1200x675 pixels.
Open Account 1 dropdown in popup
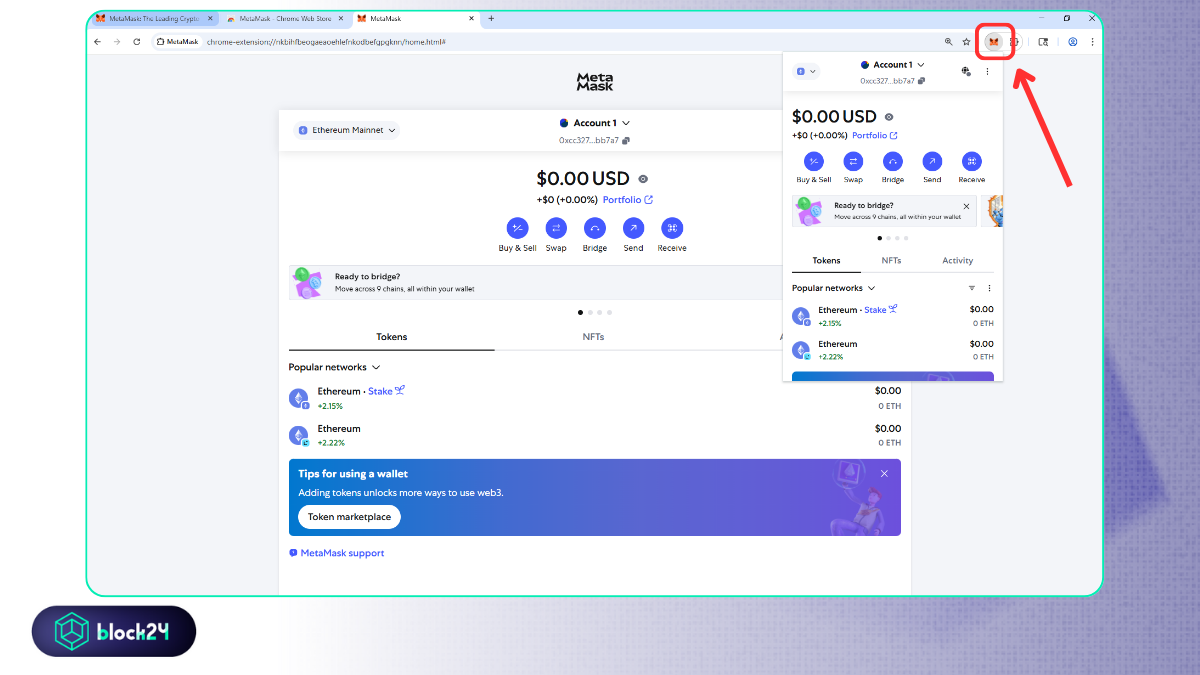(892, 65)
